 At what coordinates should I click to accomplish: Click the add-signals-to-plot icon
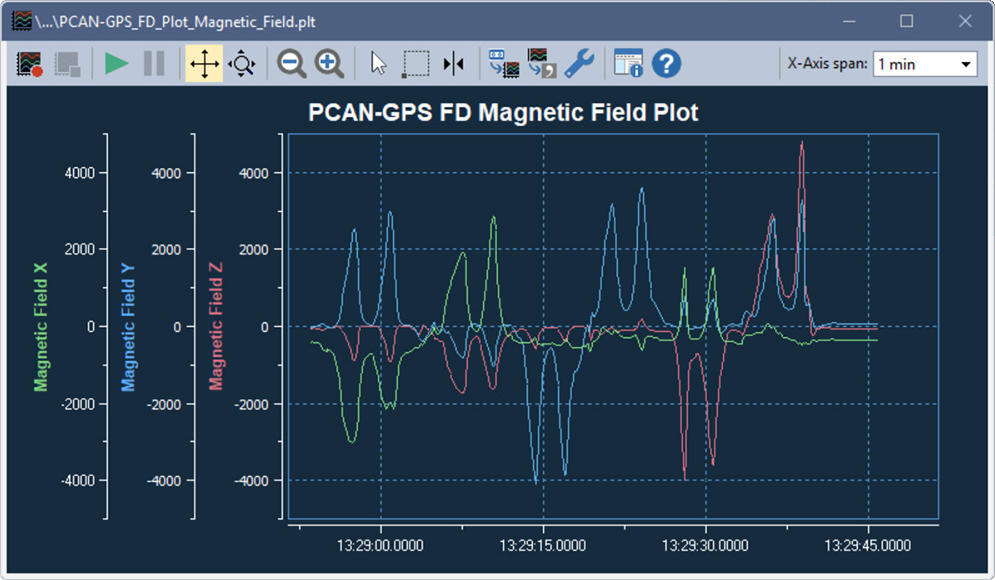tap(504, 63)
